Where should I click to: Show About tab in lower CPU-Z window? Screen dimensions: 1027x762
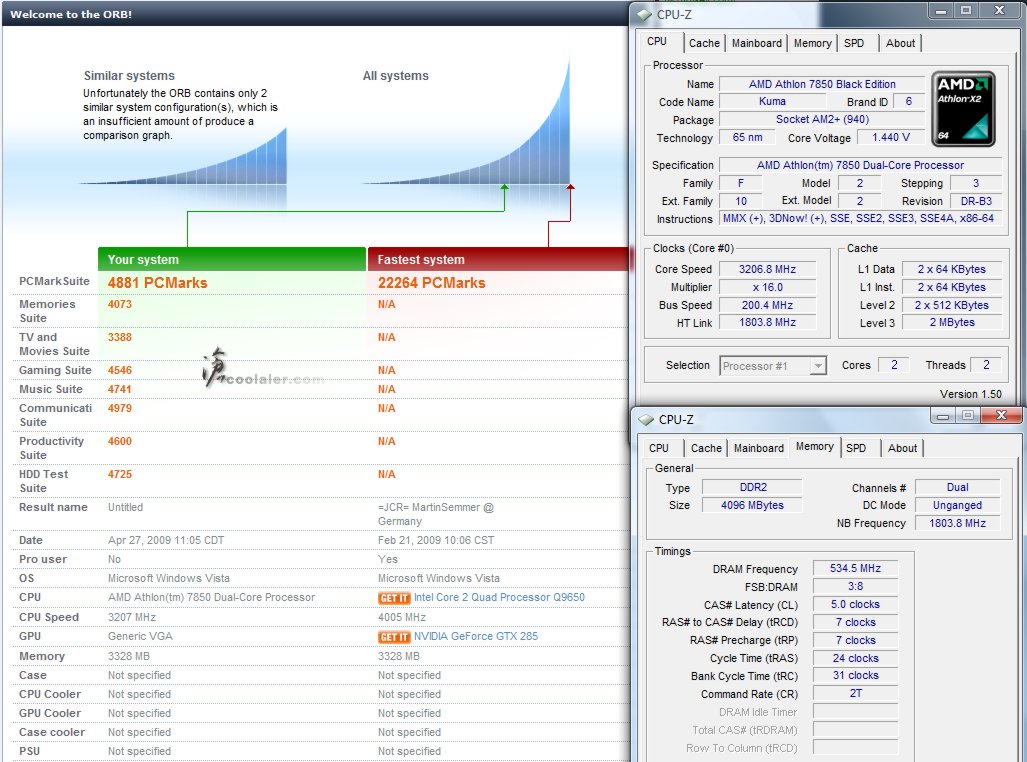pos(903,448)
